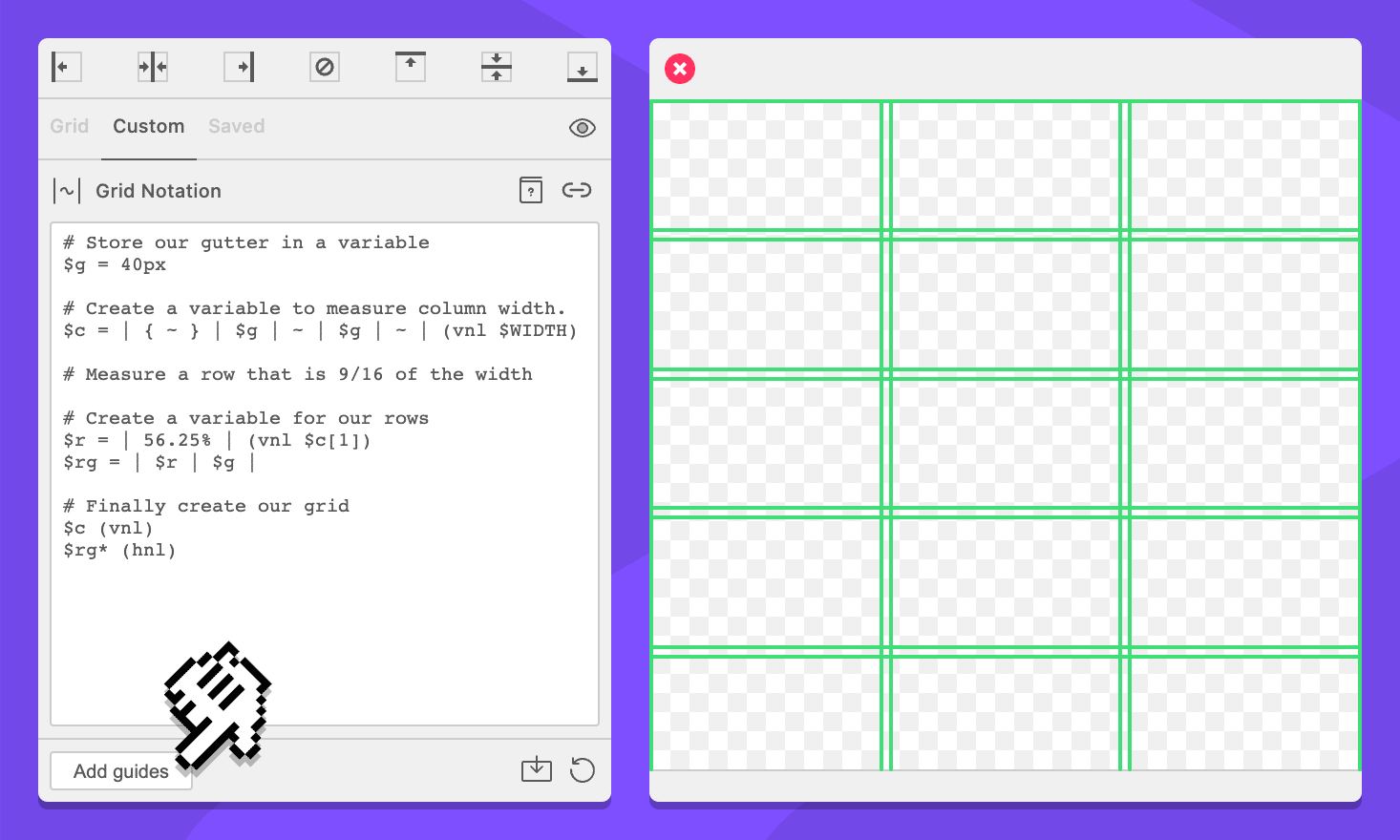This screenshot has height=840, width=1400.
Task: Click the link icon beside Grid Notation
Action: click(x=577, y=190)
